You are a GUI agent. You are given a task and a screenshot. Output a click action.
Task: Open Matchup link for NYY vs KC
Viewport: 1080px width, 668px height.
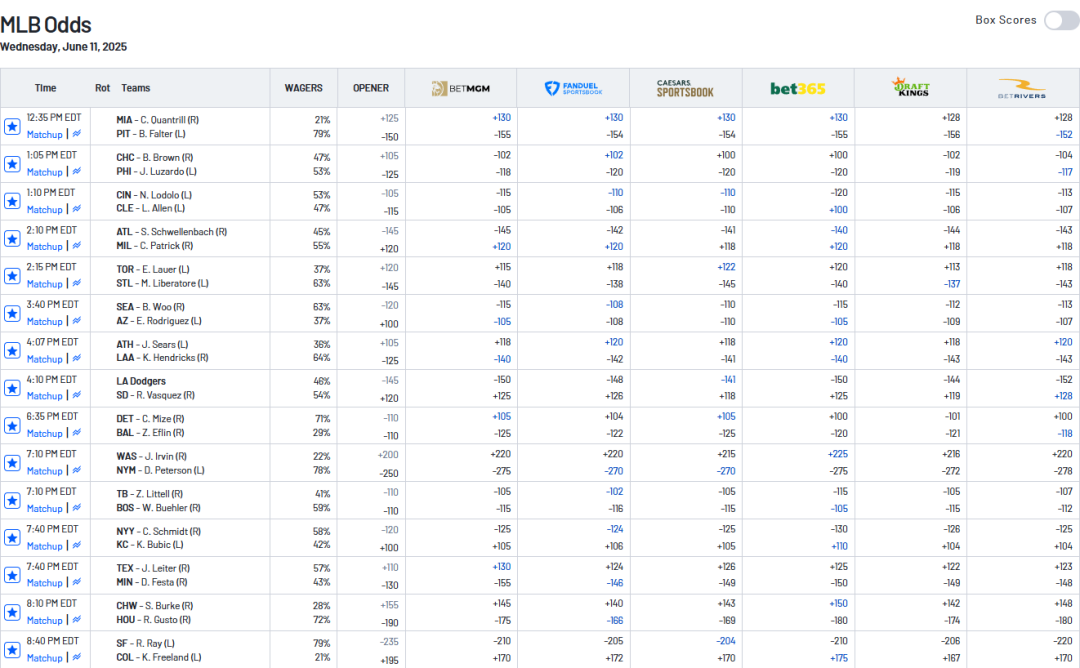(44, 546)
